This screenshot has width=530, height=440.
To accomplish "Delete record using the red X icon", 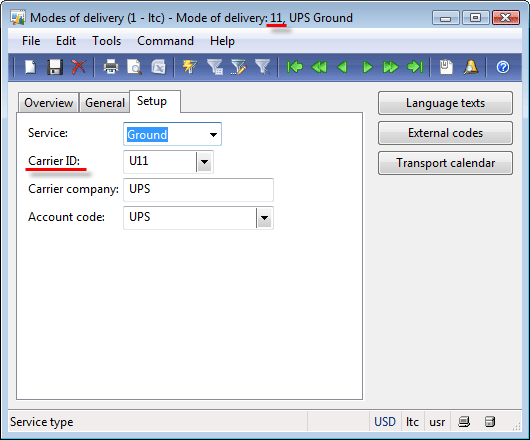I will click(79, 67).
